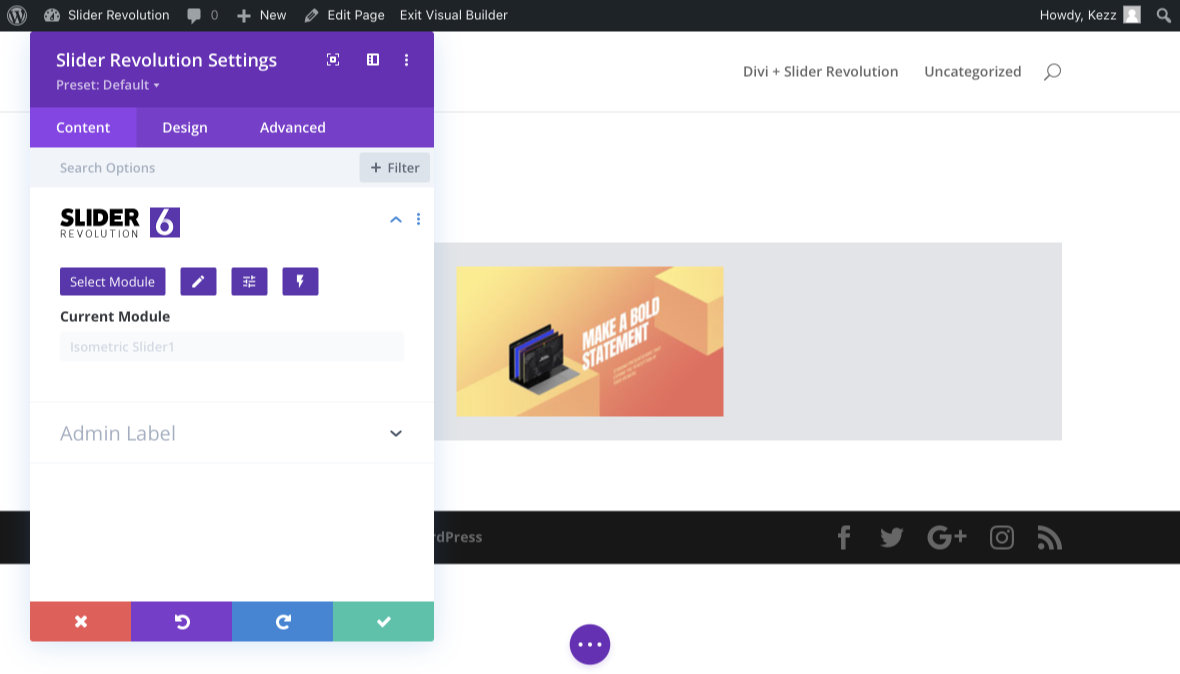Open the Filter options button
The image size is (1180, 674).
pos(394,167)
